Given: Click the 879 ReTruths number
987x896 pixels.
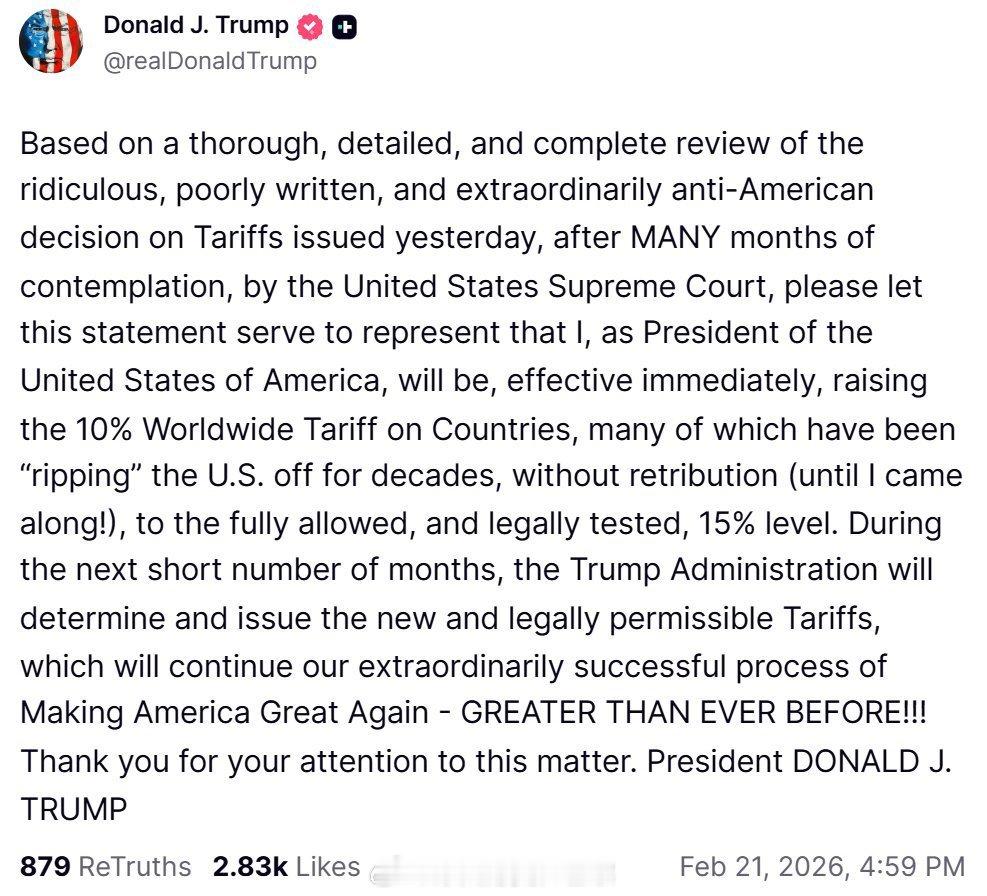Looking at the screenshot, I should coord(45,866).
